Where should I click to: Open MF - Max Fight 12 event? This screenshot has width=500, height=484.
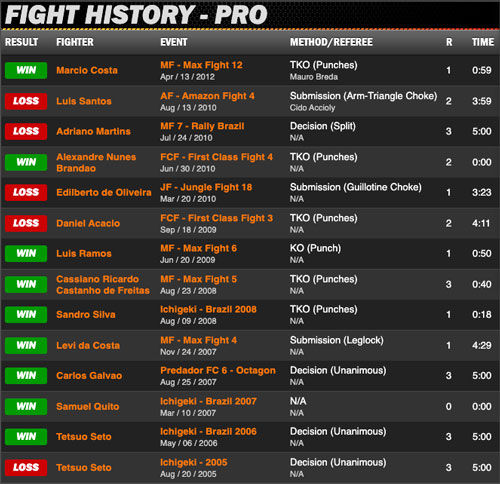pyautogui.click(x=201, y=65)
